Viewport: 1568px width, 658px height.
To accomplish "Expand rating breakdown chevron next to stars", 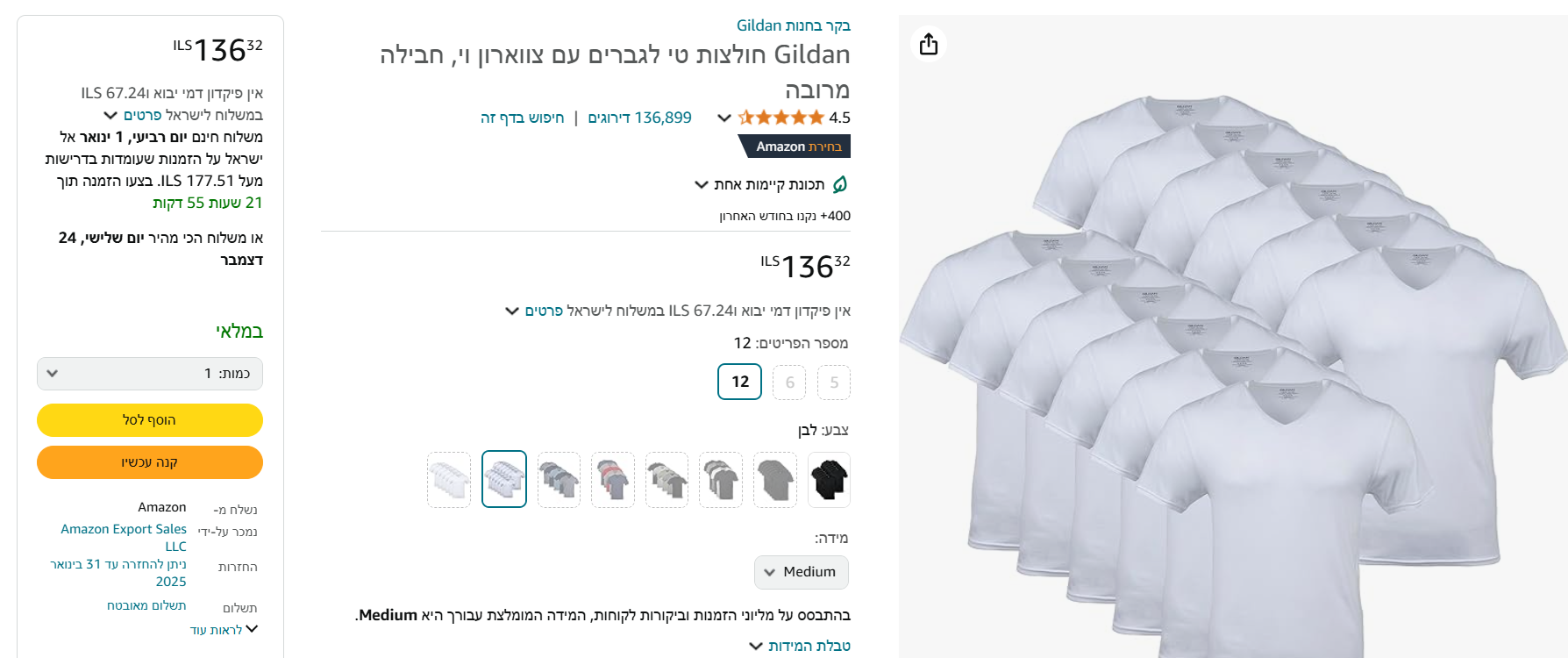I will tap(724, 118).
